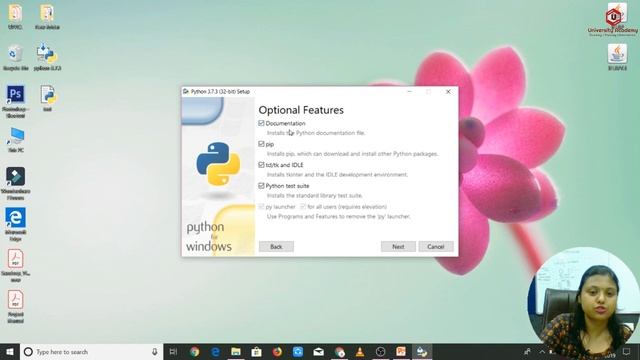This screenshot has height=360, width=640.
Task: Open Google Chrome from the taskbar
Action: tap(195, 352)
